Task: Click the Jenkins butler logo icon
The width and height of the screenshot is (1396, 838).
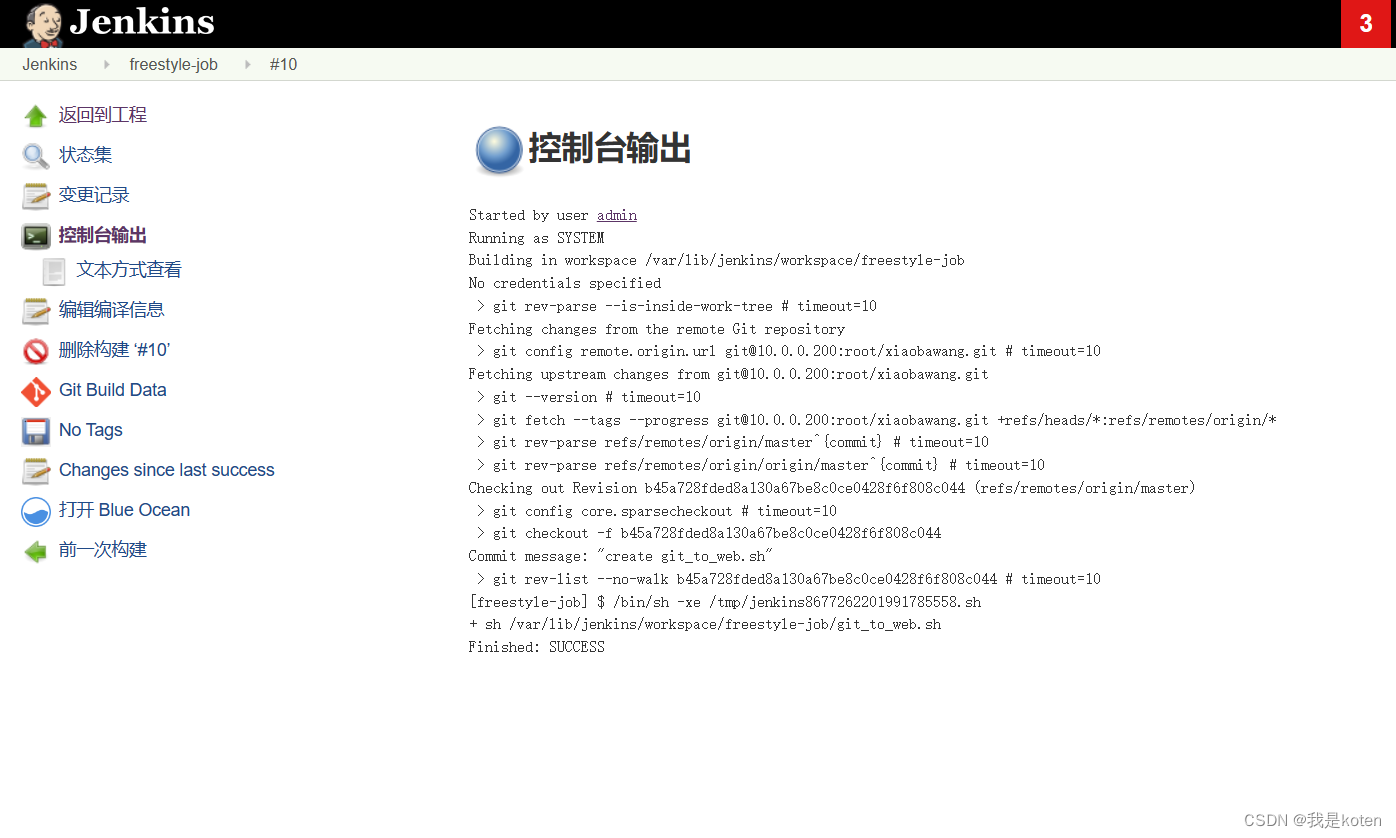Action: click(x=43, y=24)
